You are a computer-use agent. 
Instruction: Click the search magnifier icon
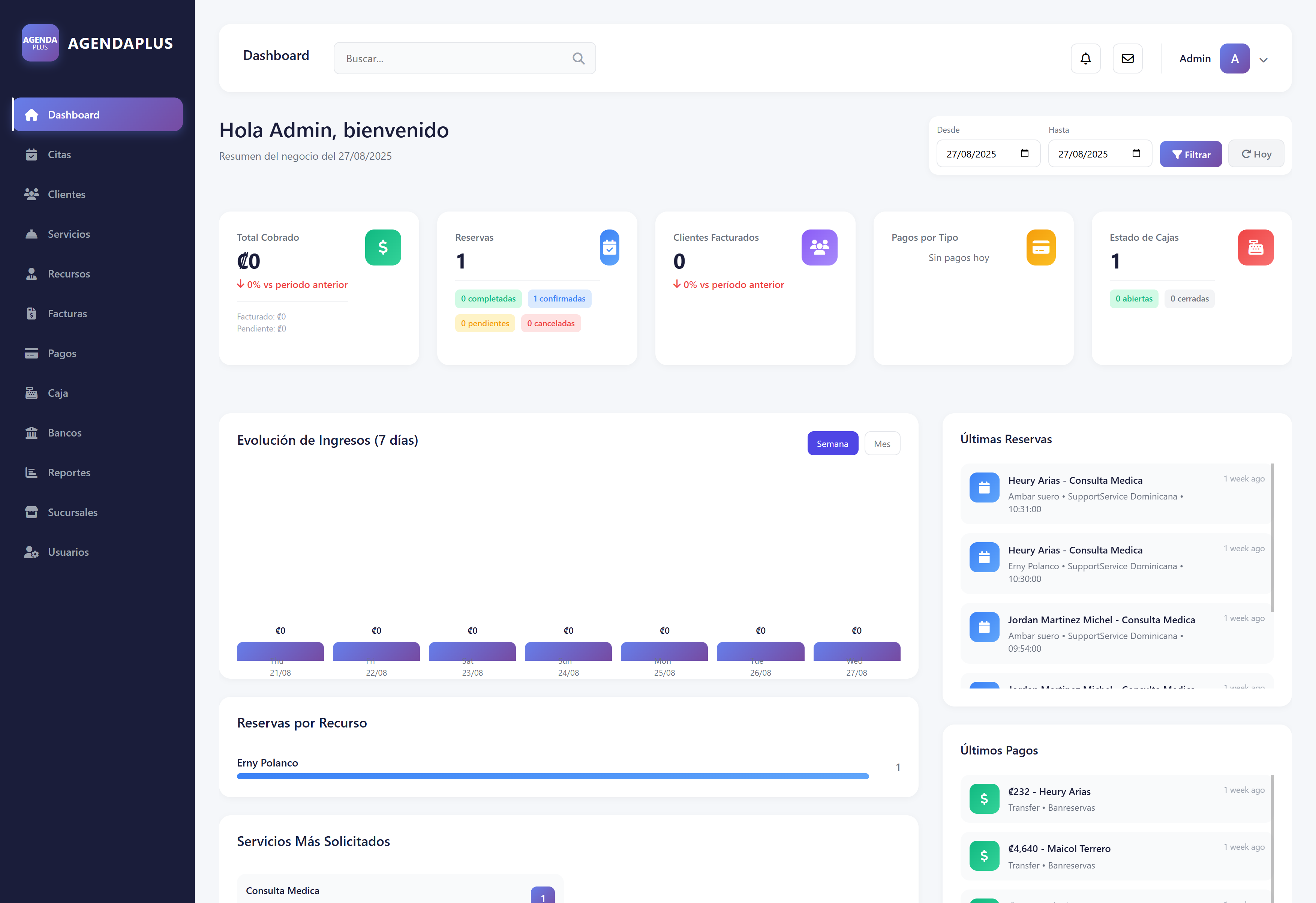[x=578, y=58]
